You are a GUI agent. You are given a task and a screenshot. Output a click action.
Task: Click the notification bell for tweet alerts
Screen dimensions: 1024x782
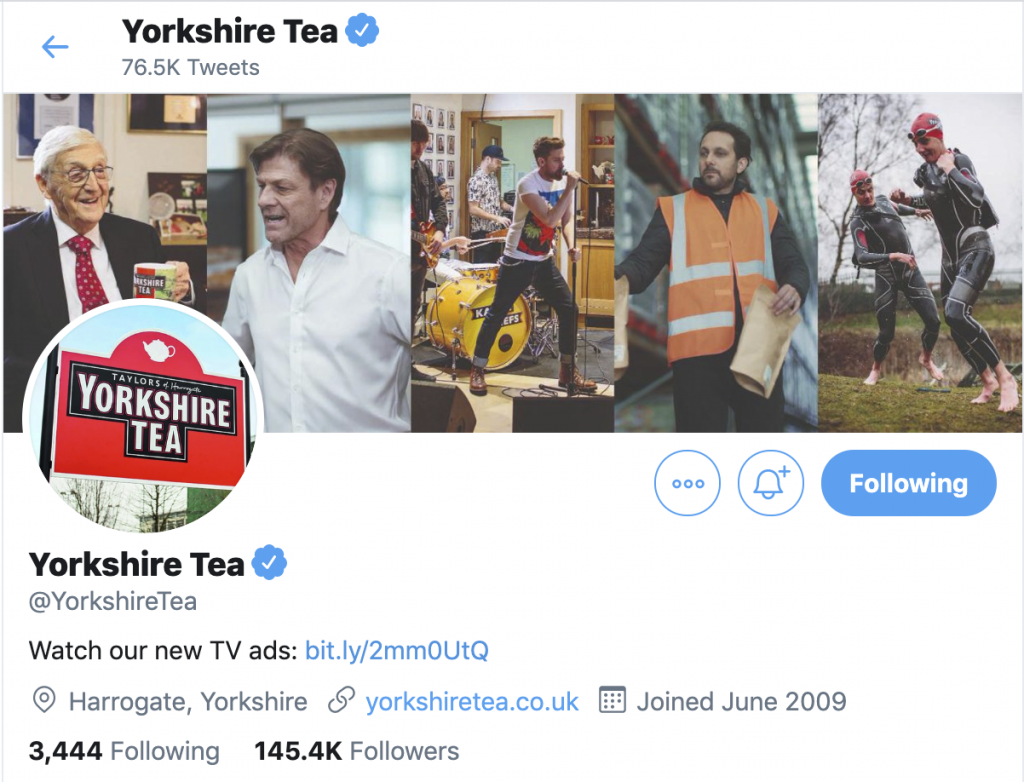(770, 483)
